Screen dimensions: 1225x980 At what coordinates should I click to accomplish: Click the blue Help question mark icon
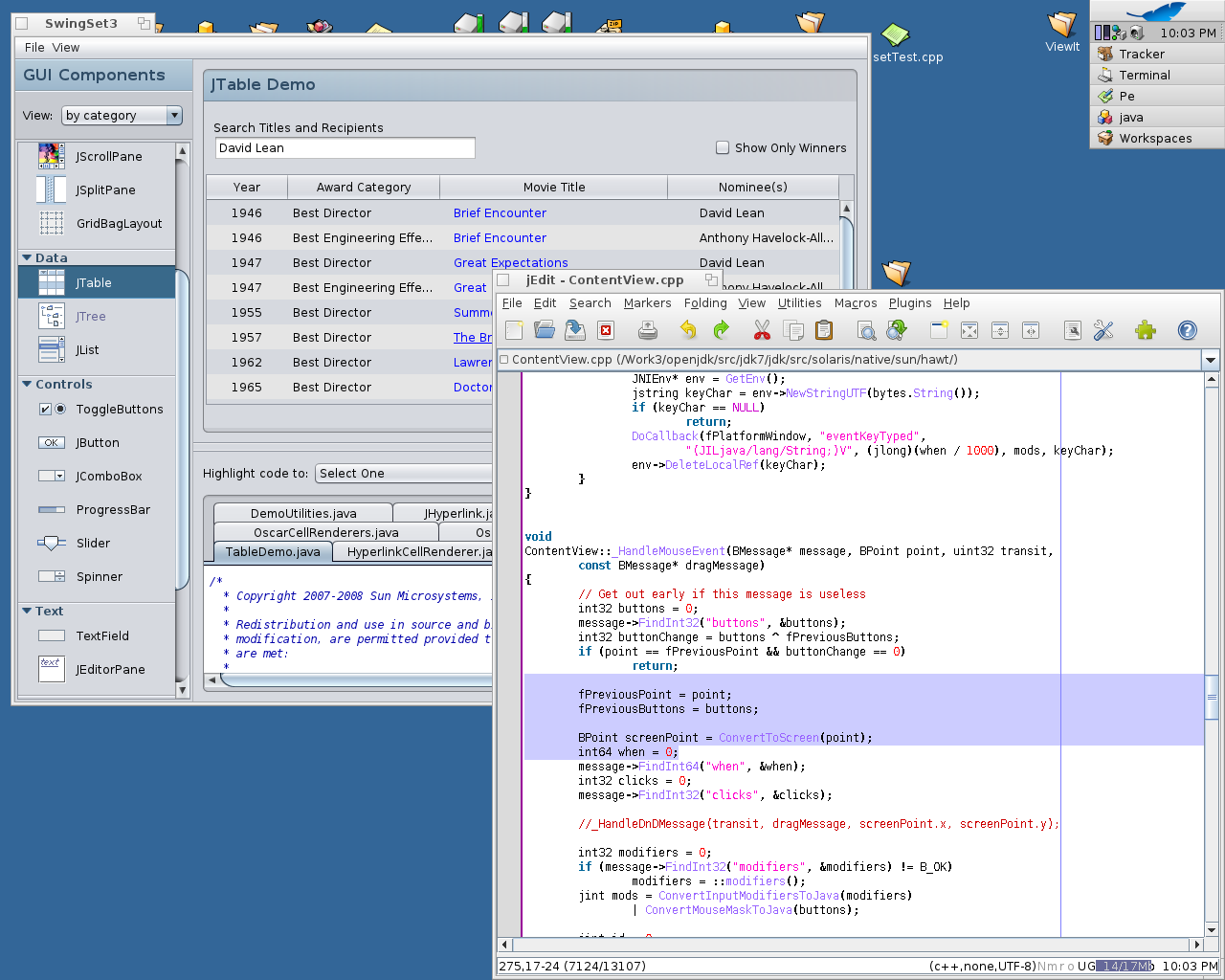tap(1188, 330)
